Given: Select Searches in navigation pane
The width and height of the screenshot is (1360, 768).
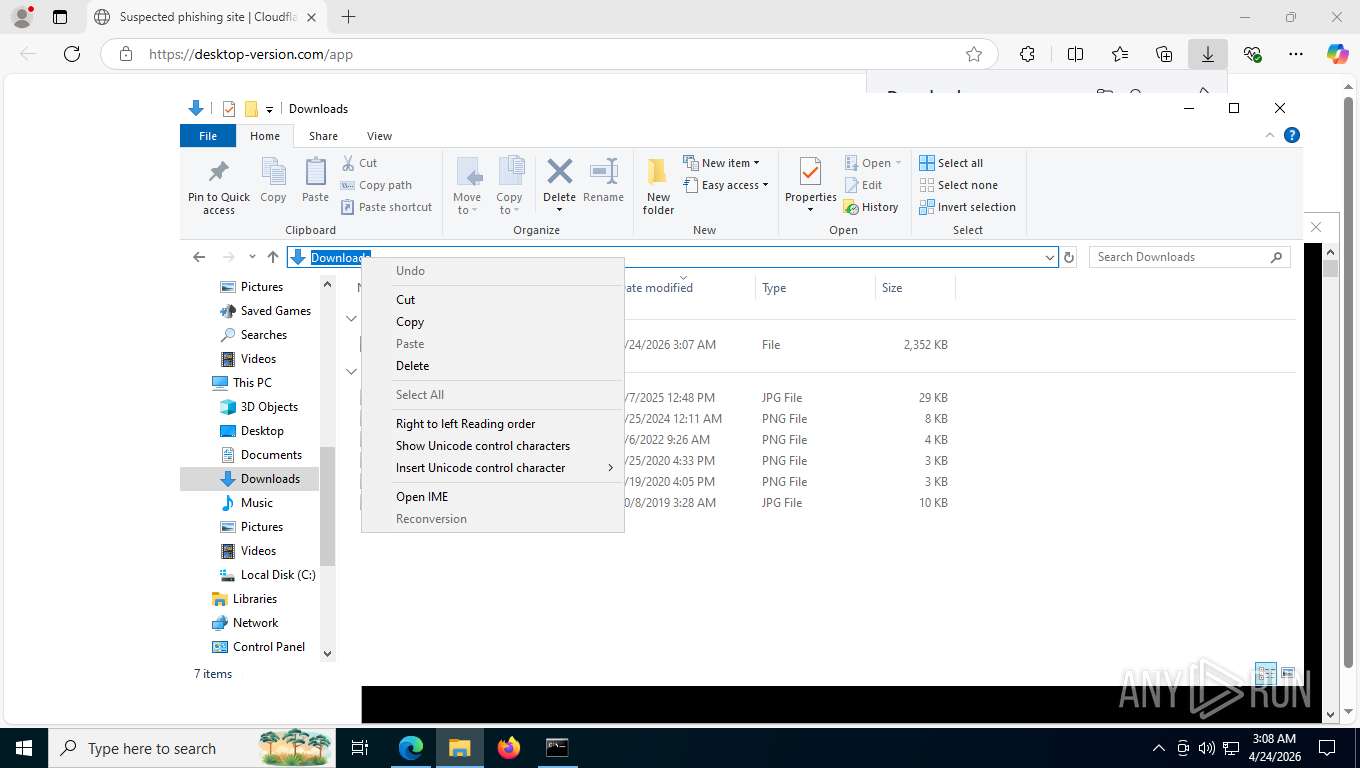Looking at the screenshot, I should pos(253,335).
